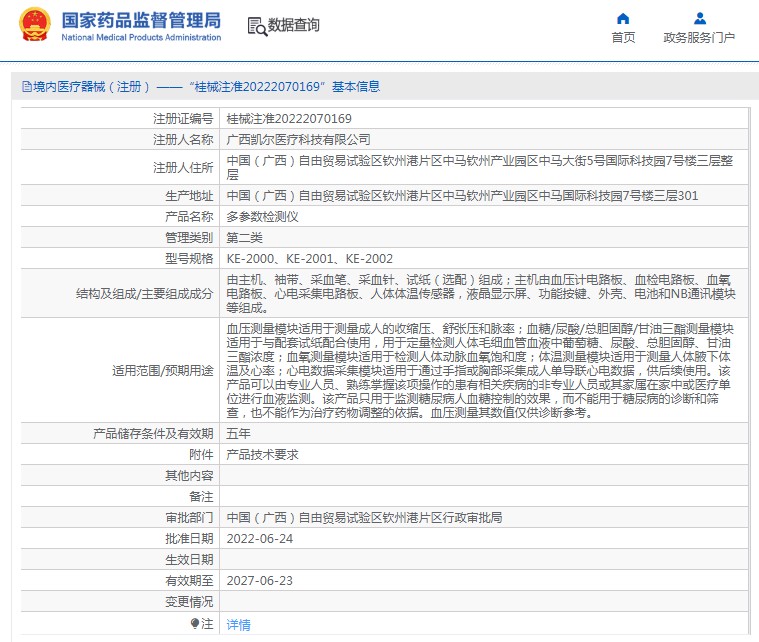Click the 生产地址 label
The image size is (759, 642).
tap(189, 196)
